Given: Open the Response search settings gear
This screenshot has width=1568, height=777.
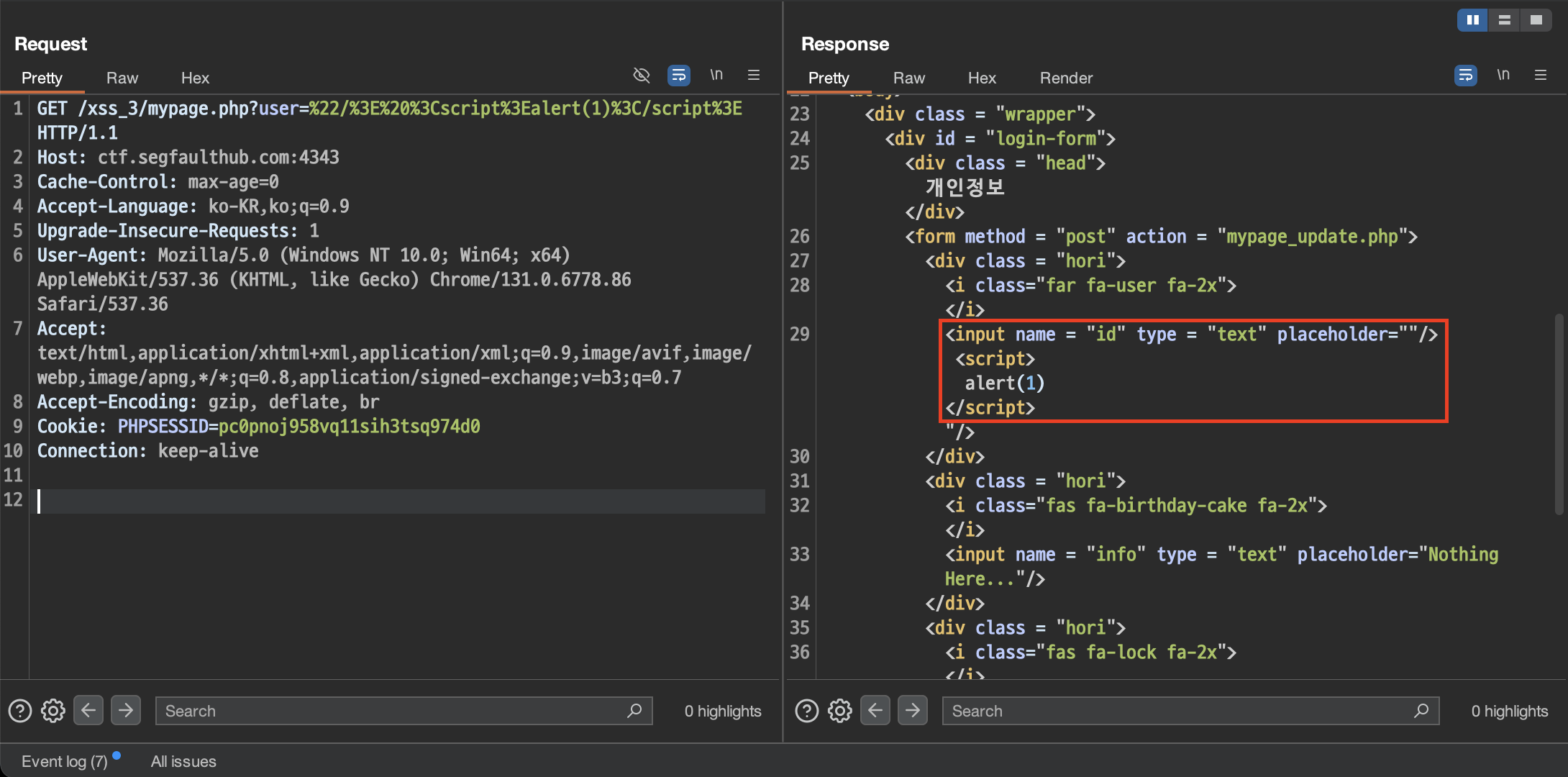Looking at the screenshot, I should click(x=840, y=711).
